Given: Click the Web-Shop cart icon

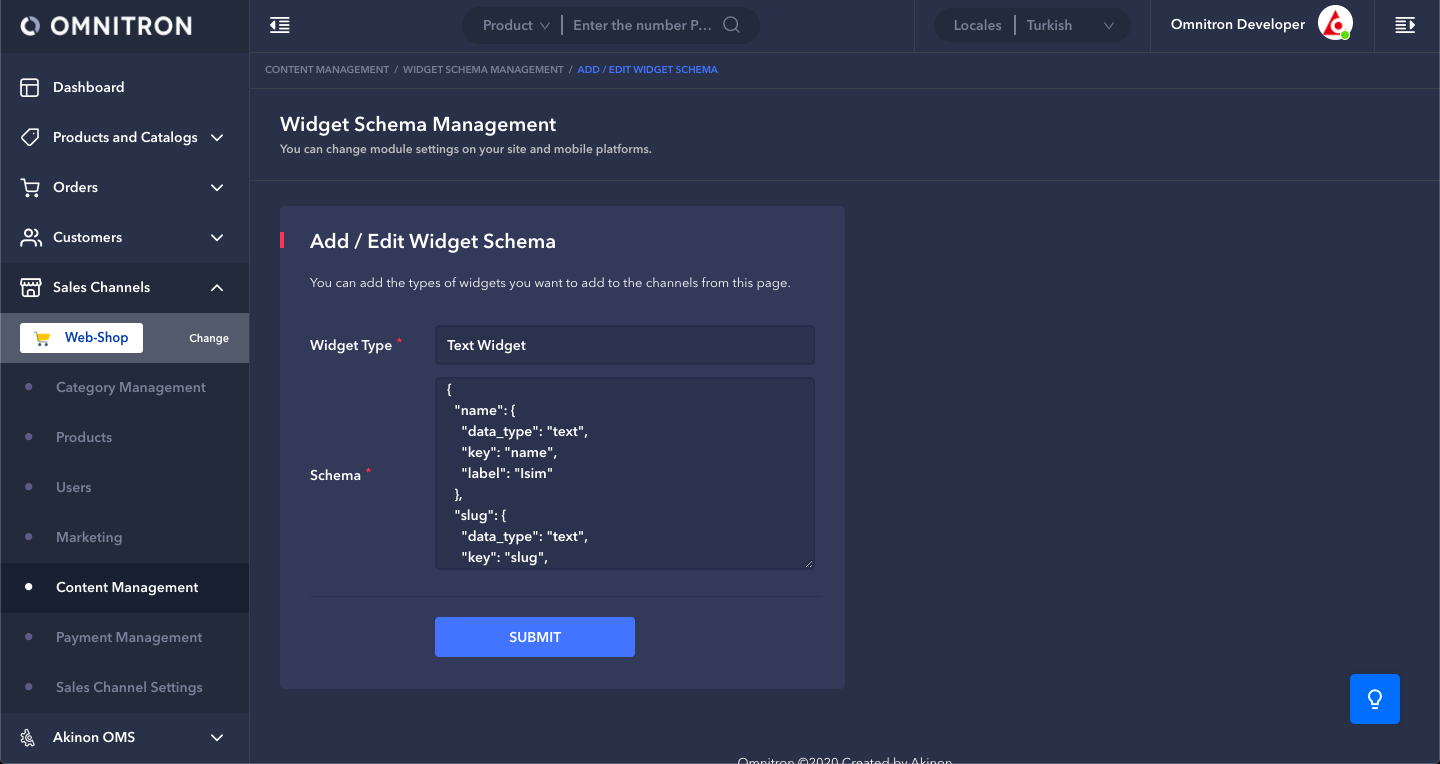Looking at the screenshot, I should [x=42, y=338].
